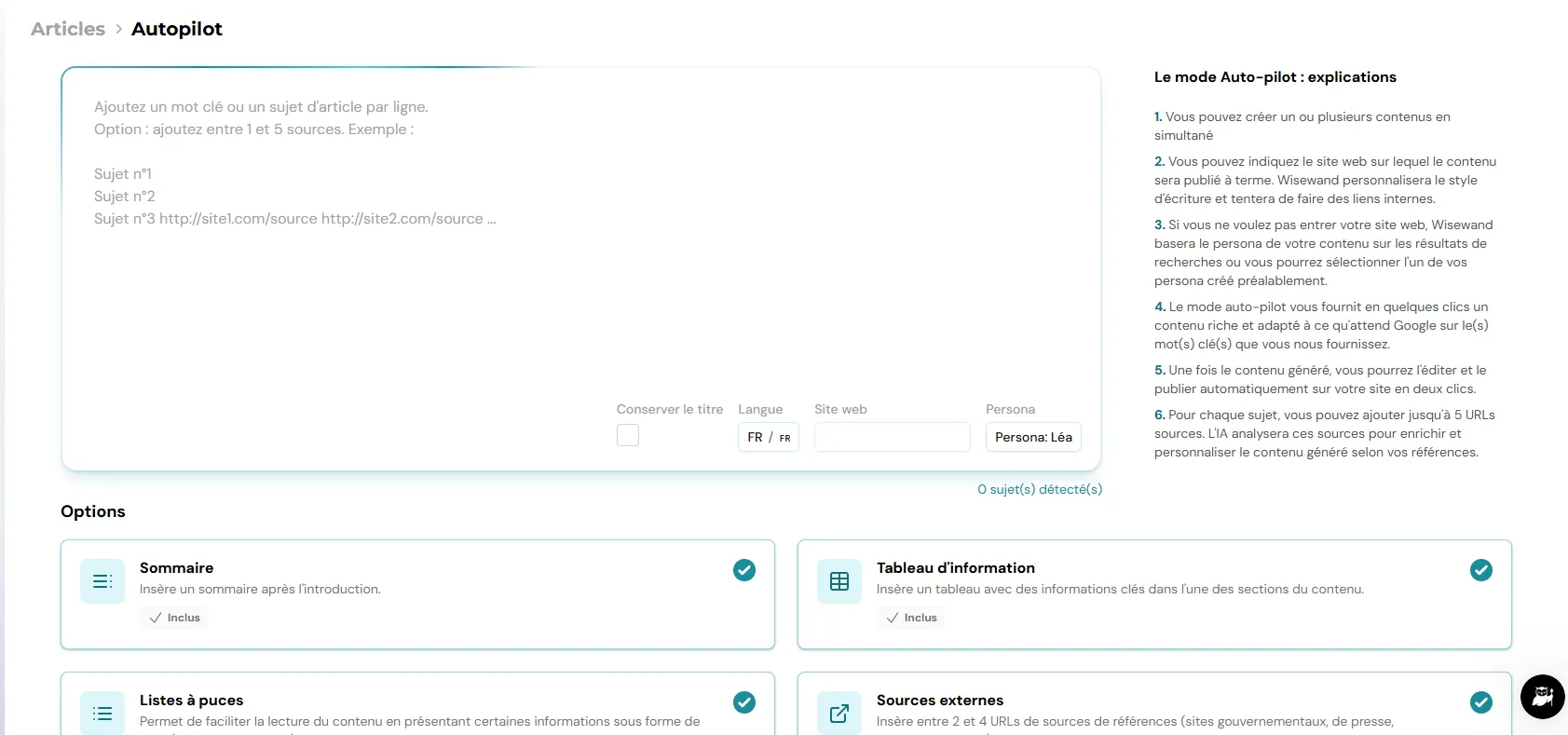Click the Conserver le titre label
The height and width of the screenshot is (735, 1568).
(x=670, y=409)
